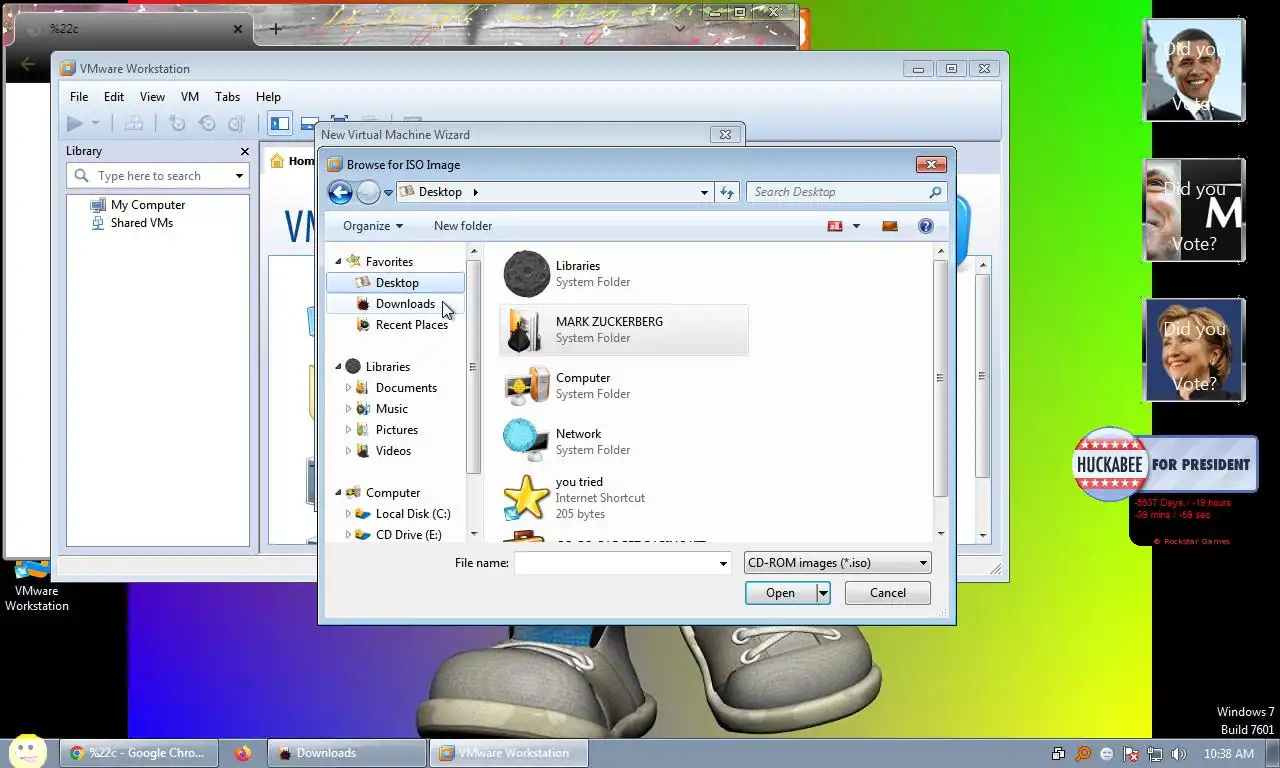Screen dimensions: 1280x768
Task: Open the smiley face Start button
Action: tap(27, 751)
